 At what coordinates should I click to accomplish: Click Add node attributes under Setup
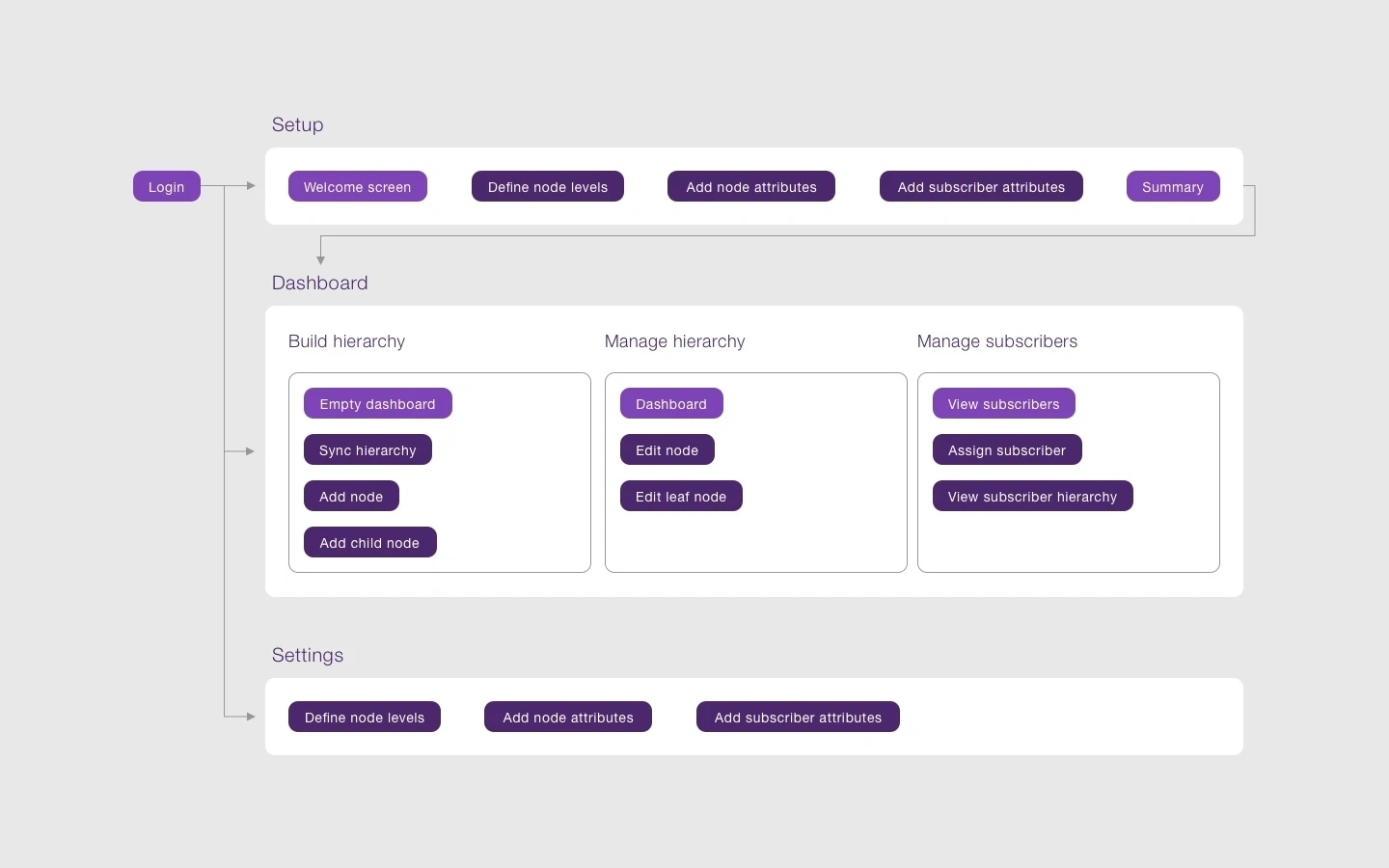[x=750, y=186]
